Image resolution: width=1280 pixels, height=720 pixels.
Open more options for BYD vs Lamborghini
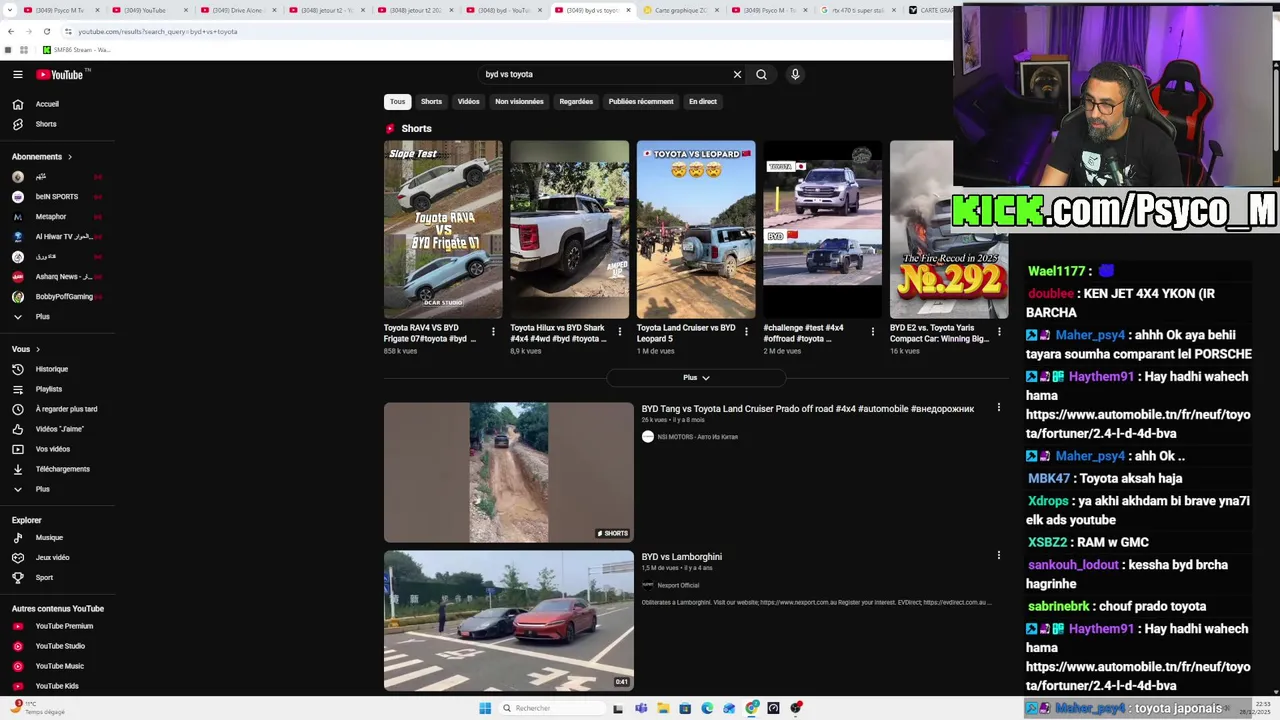click(x=998, y=555)
